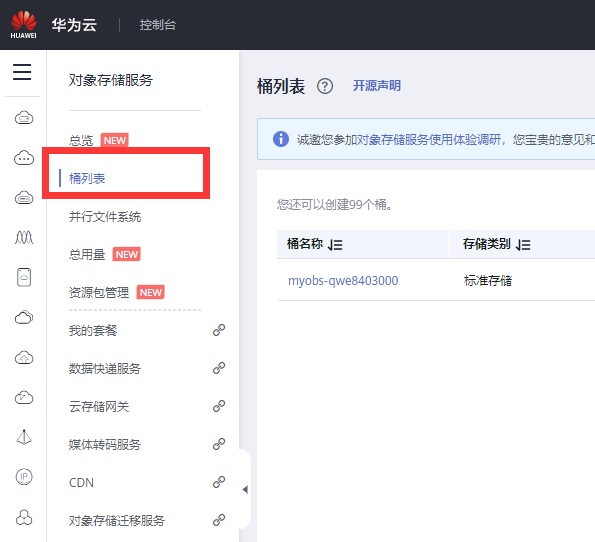This screenshot has height=542, width=595.
Task: Click the 桶列表 page heading
Action: coord(281,86)
